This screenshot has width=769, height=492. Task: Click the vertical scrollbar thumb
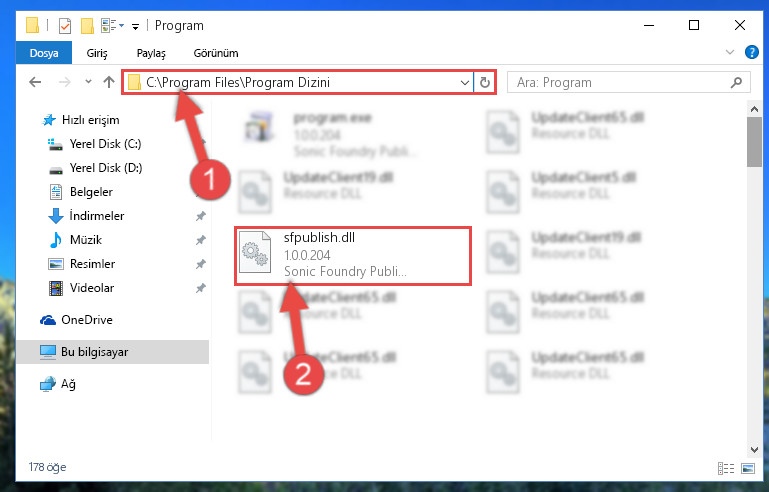click(x=754, y=142)
